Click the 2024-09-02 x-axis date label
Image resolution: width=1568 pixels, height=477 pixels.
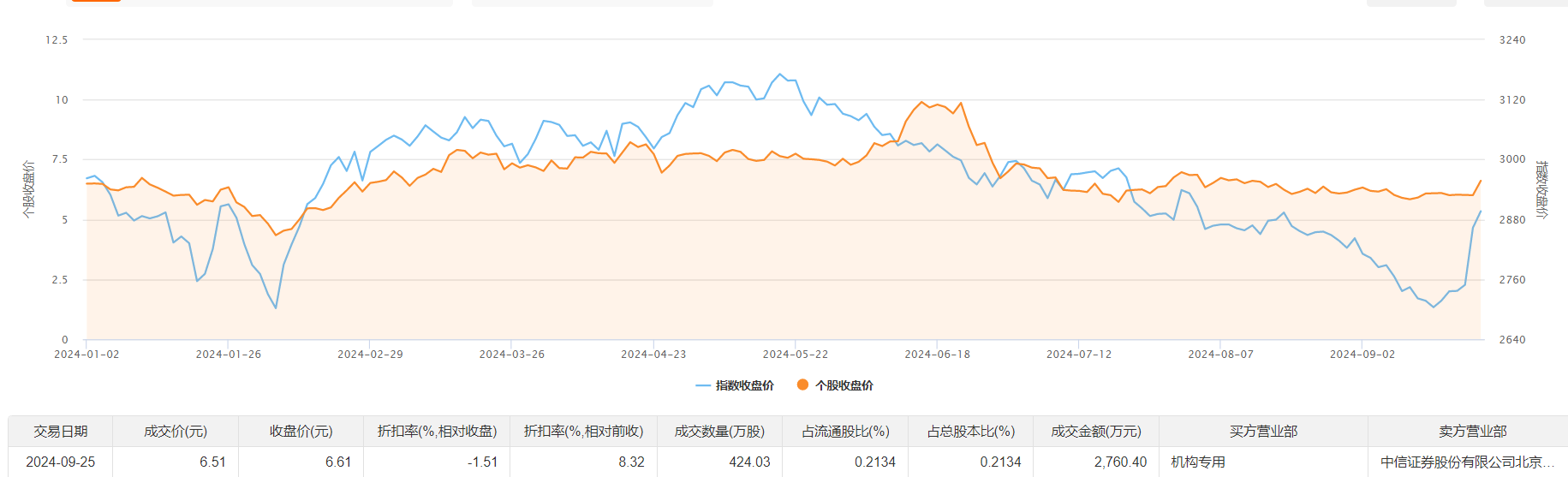(1362, 355)
